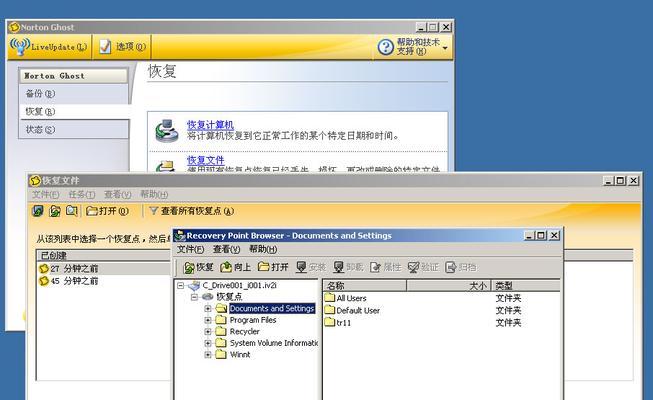The image size is (653, 400).
Task: Select the 恢复点 tree item
Action: tap(229, 297)
